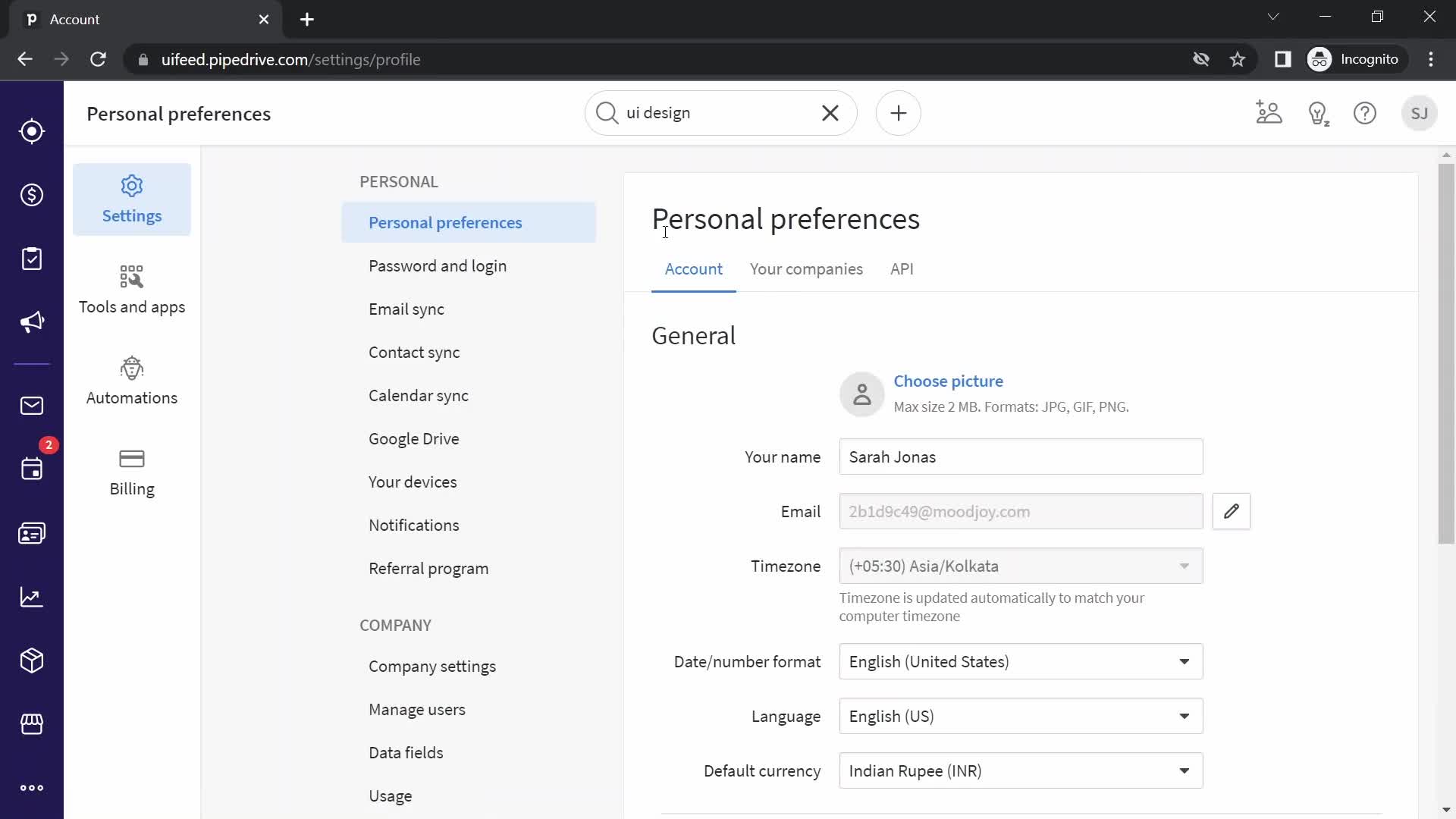Open Leads from the target sidebar icon
1456x819 pixels.
click(x=32, y=131)
